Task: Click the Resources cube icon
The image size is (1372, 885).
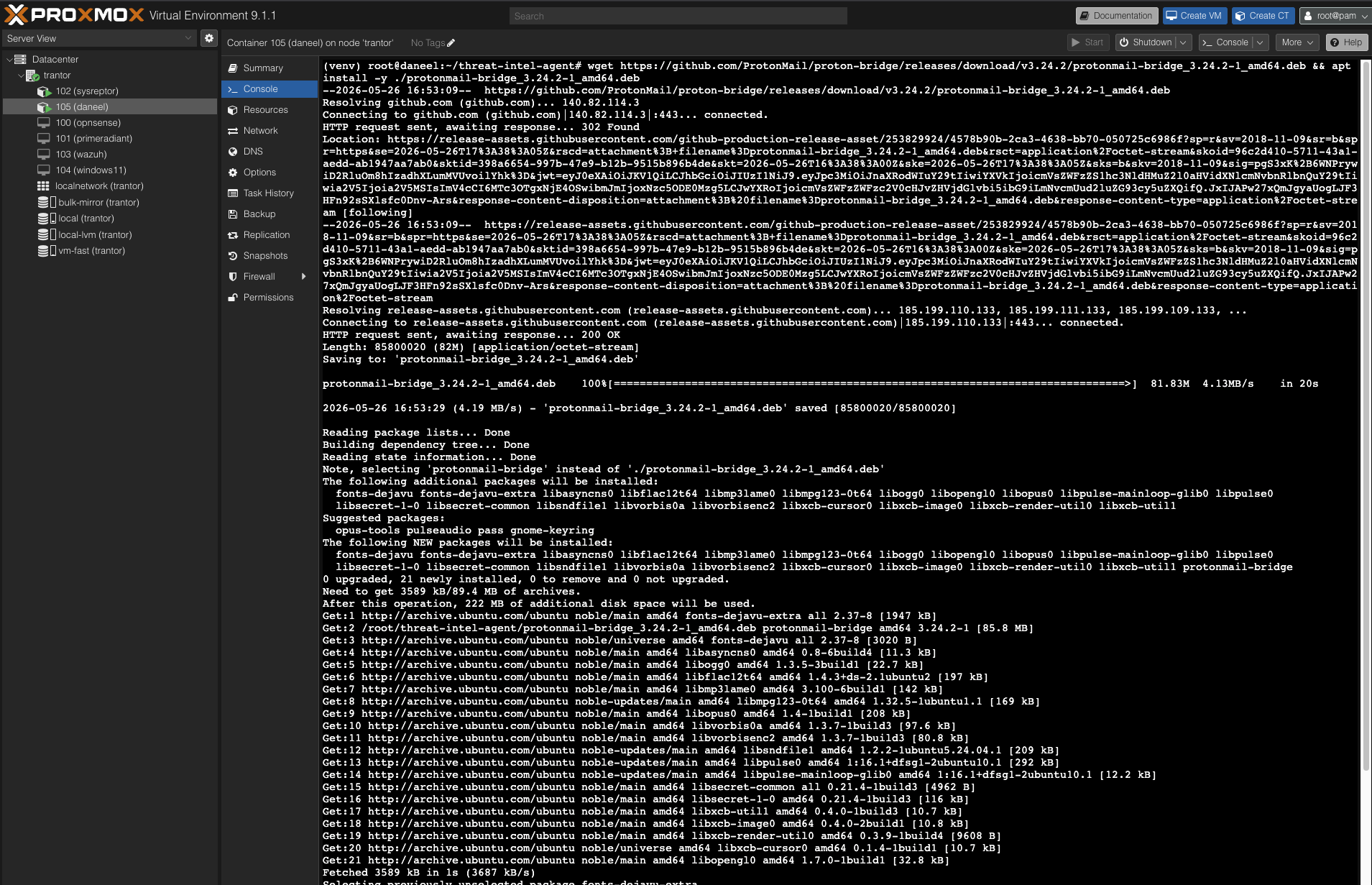Action: tap(233, 110)
